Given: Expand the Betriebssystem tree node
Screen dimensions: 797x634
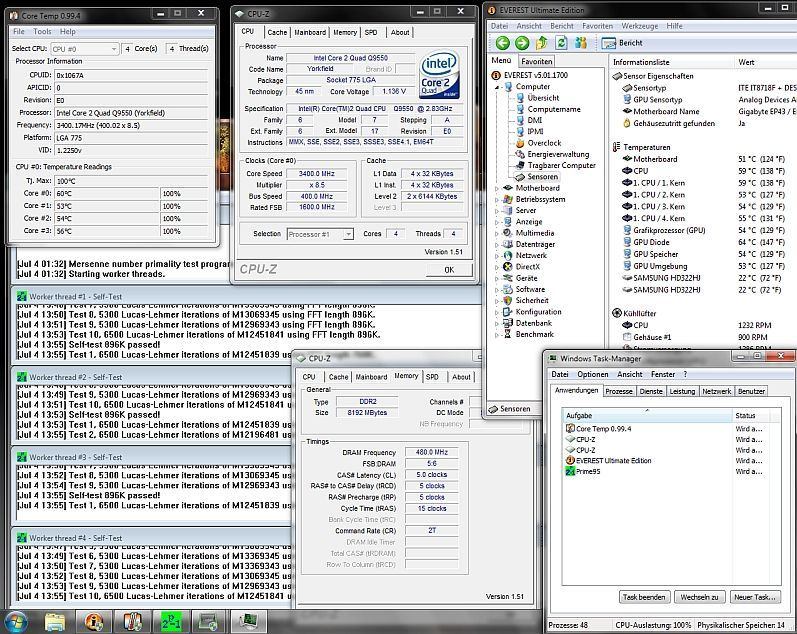Looking at the screenshot, I should pyautogui.click(x=497, y=199).
